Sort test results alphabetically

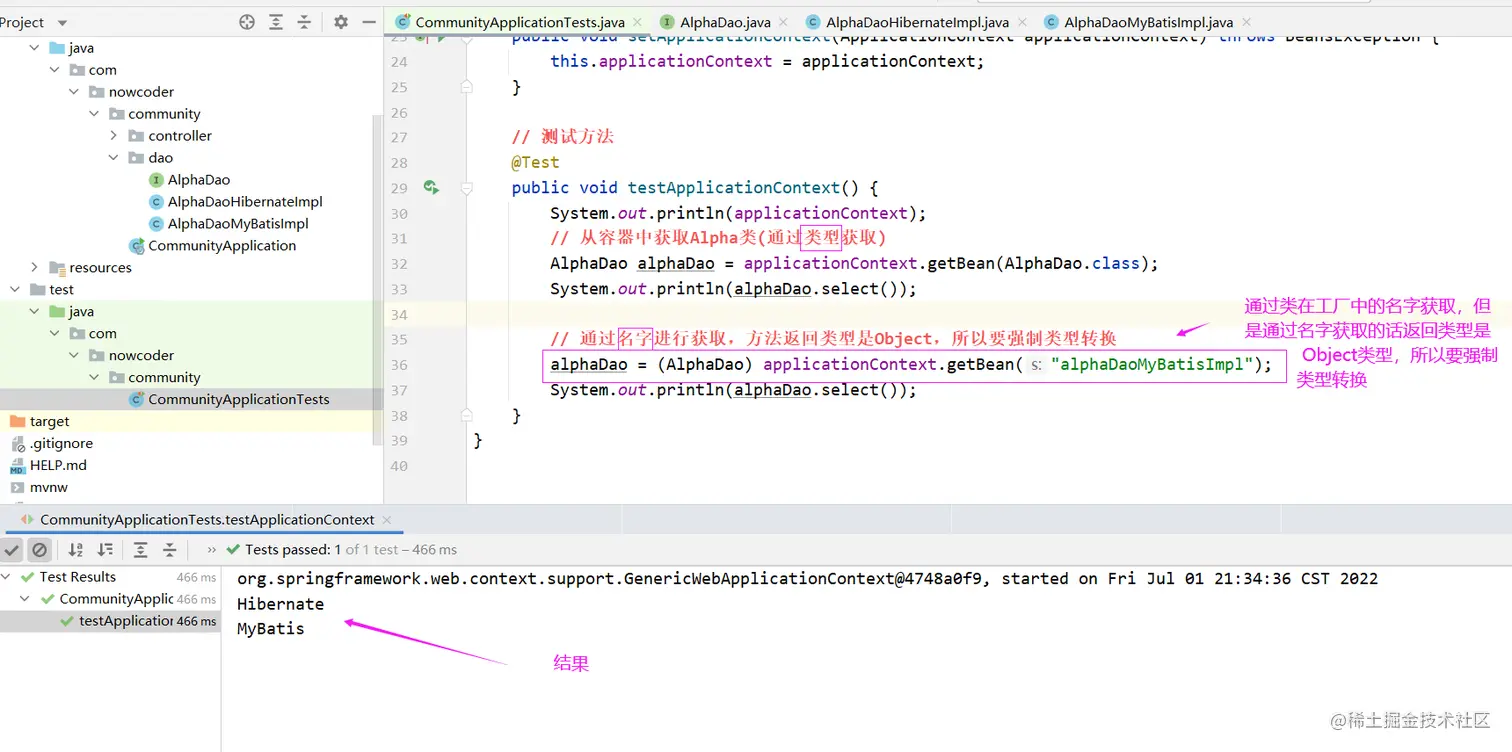click(x=76, y=550)
